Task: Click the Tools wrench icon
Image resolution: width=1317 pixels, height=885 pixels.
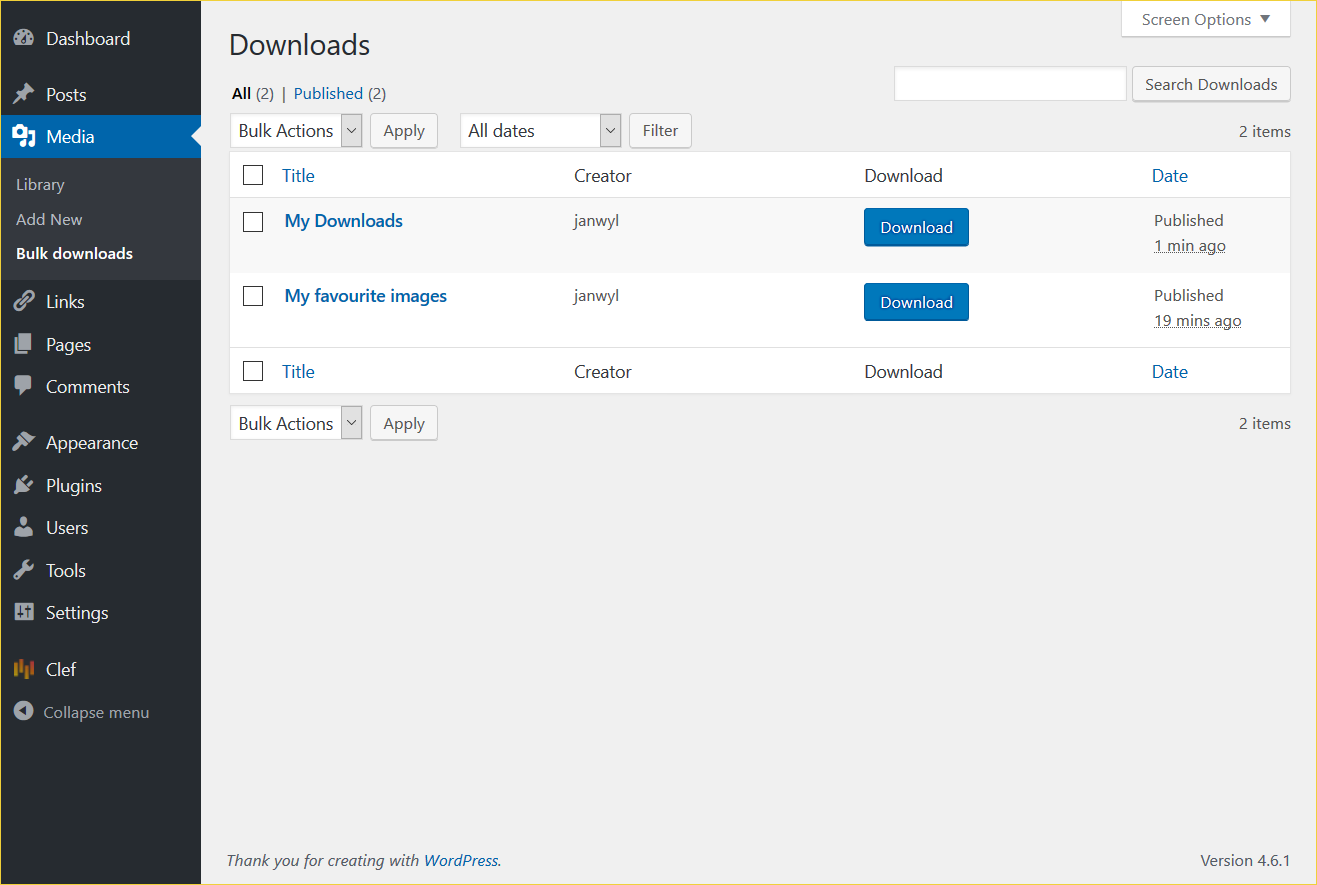Action: coord(24,571)
